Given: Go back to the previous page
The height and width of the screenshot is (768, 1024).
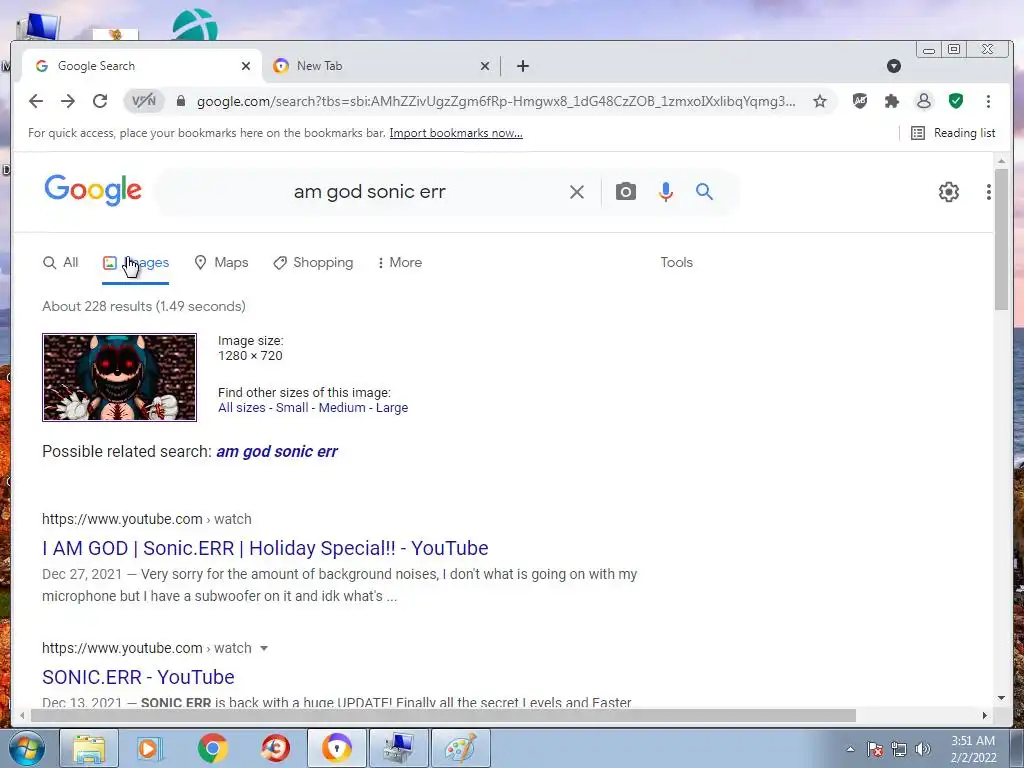Looking at the screenshot, I should coord(36,101).
